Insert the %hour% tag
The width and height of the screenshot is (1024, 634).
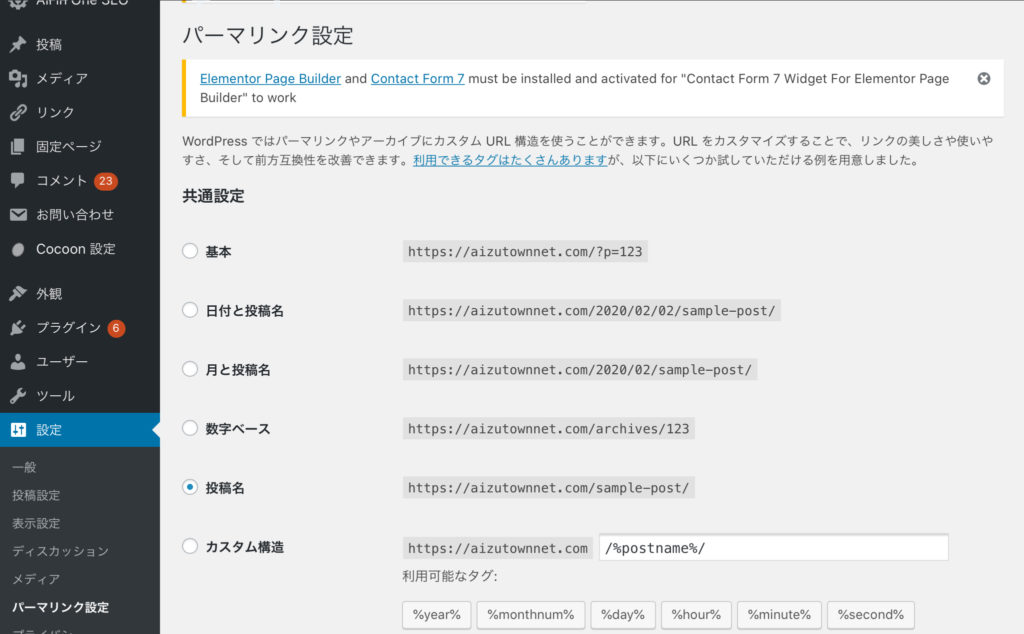(696, 614)
